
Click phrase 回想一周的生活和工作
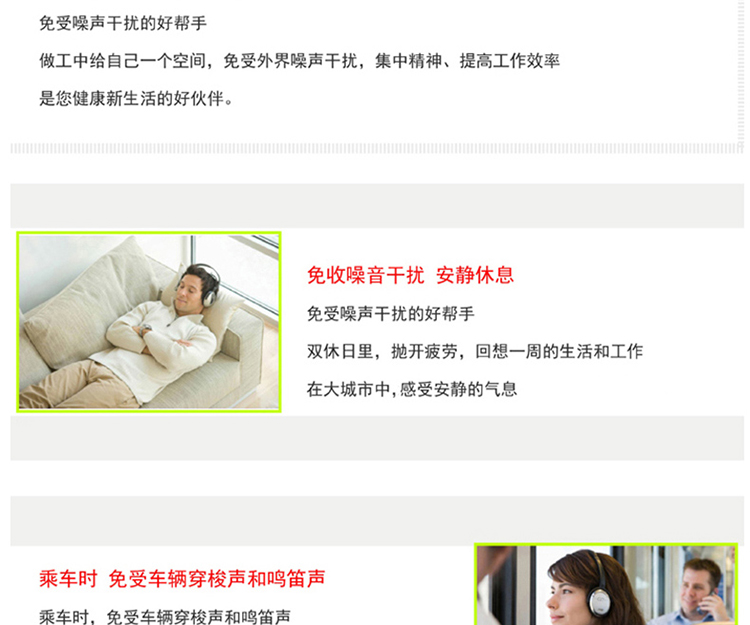(559, 351)
